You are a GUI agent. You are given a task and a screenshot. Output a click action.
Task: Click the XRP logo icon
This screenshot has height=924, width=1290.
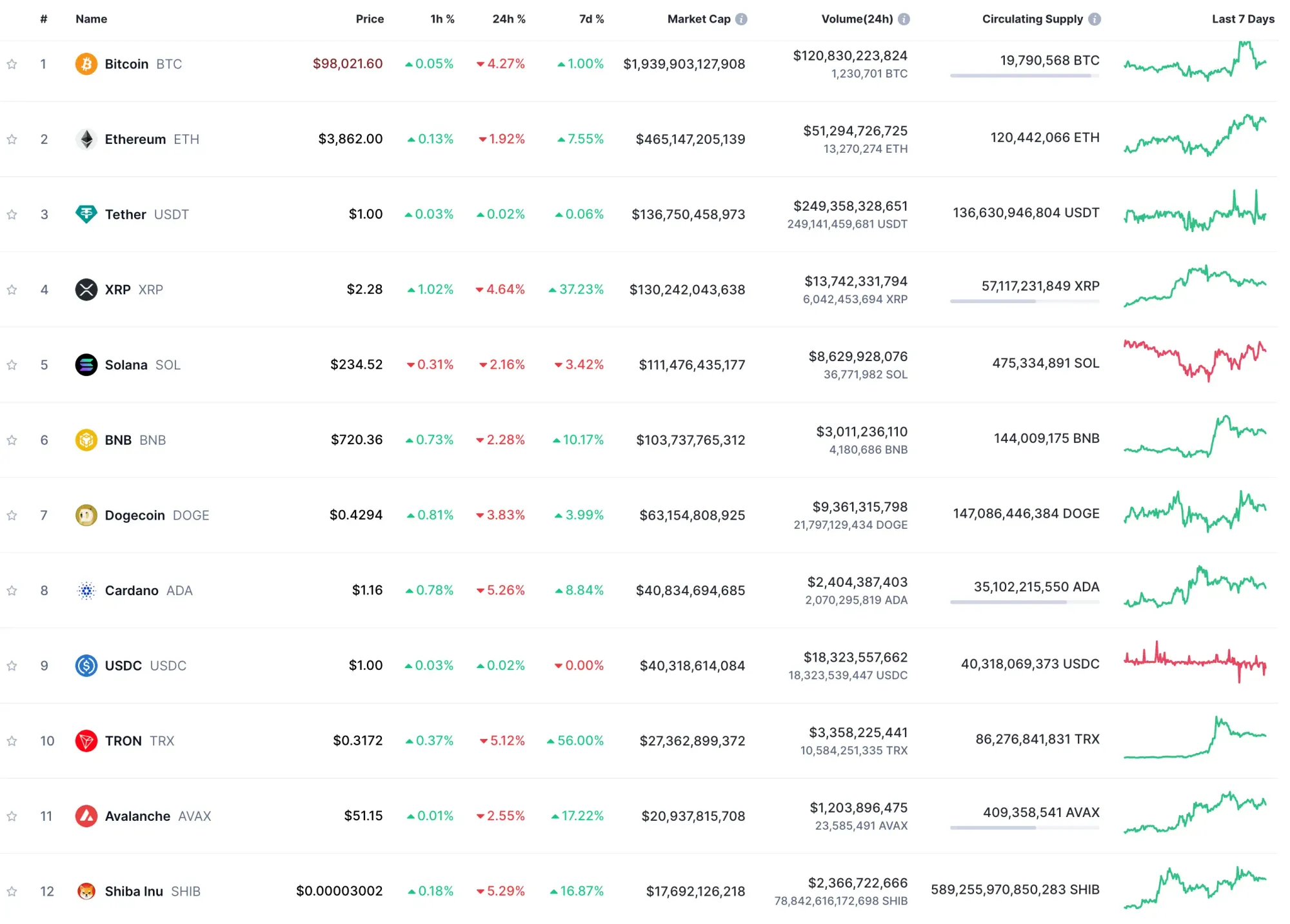tap(86, 290)
